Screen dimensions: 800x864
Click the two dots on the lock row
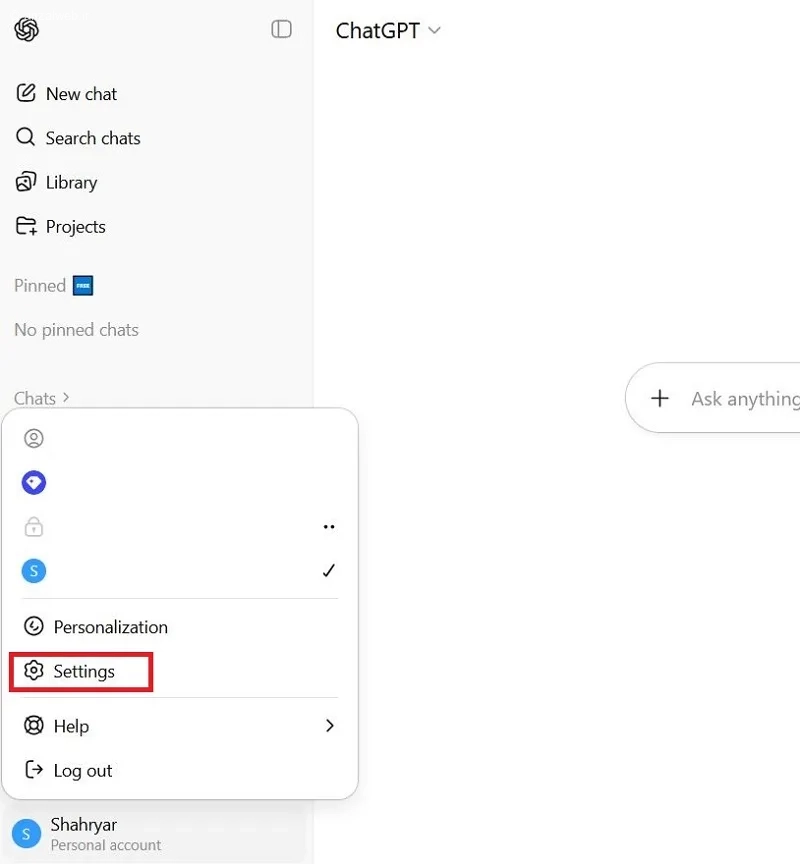(x=329, y=527)
